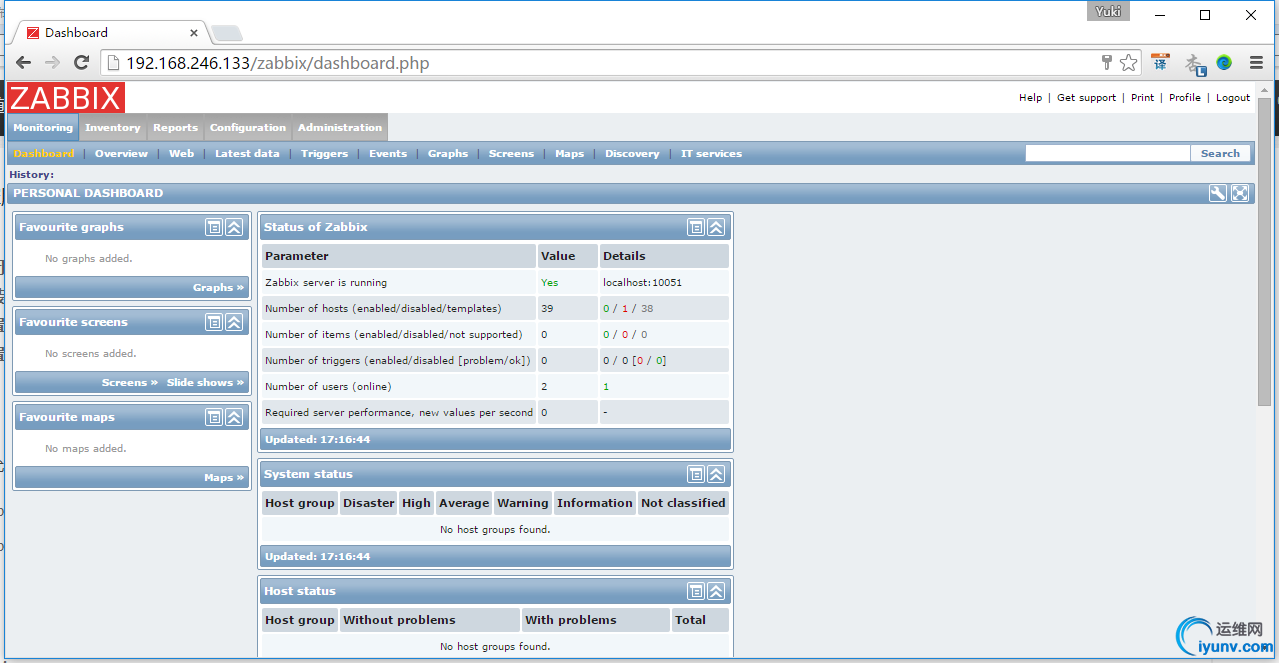Click the Maps » link in Favourite maps
Viewport: 1279px width, 663px height.
tap(224, 477)
